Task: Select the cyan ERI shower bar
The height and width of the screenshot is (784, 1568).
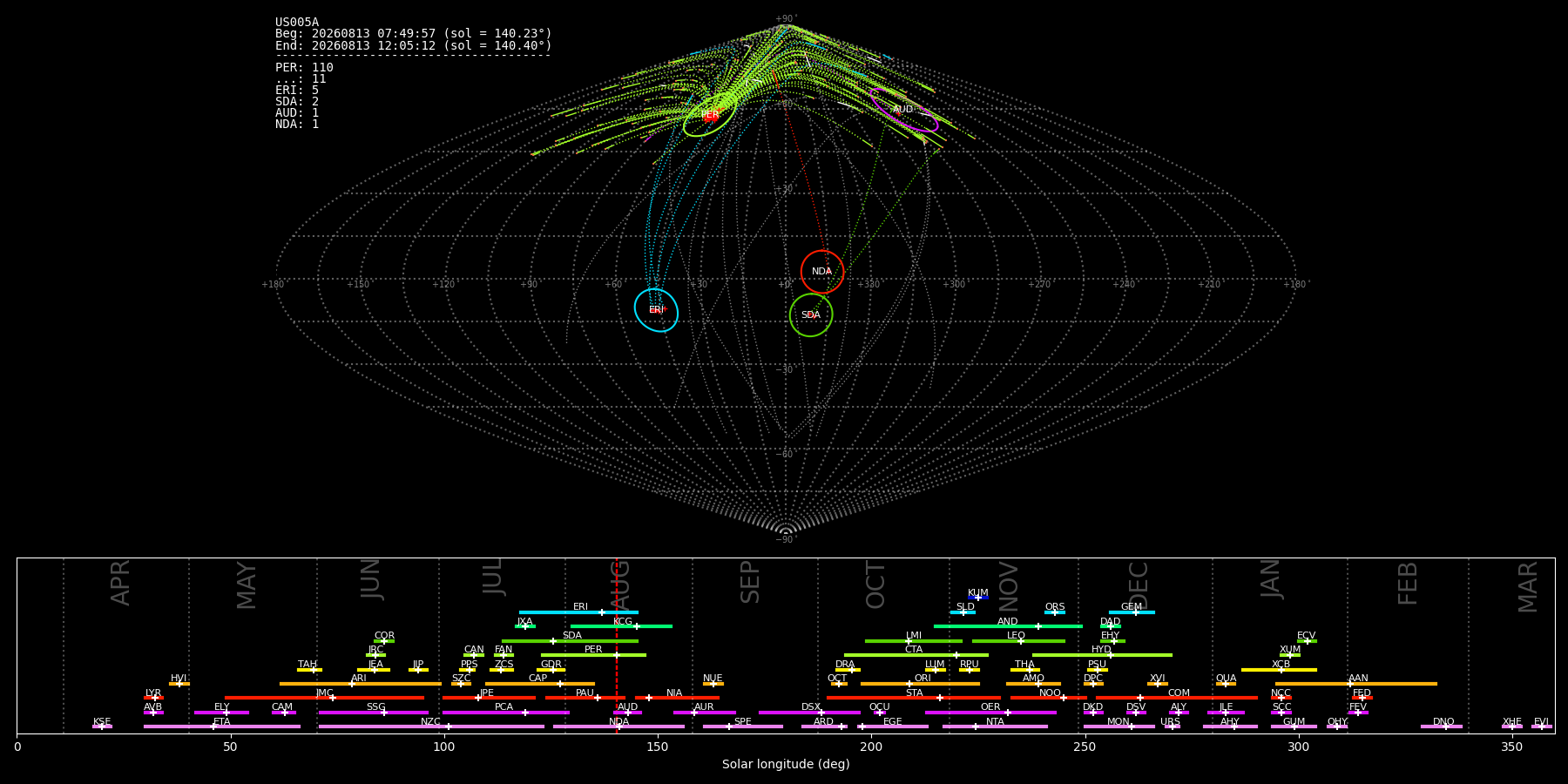Action: click(578, 612)
